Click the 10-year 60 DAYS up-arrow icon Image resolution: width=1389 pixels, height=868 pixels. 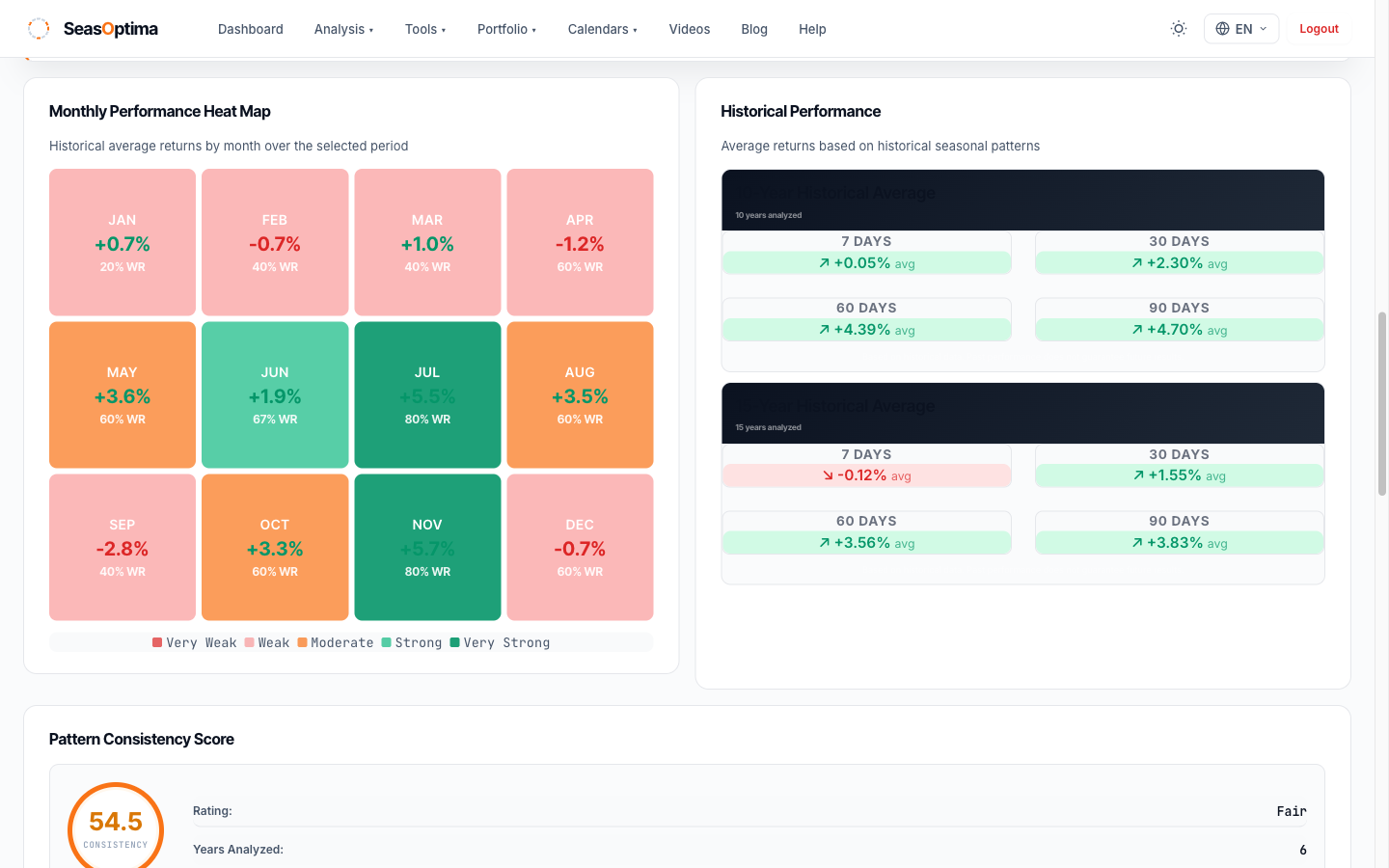[824, 329]
